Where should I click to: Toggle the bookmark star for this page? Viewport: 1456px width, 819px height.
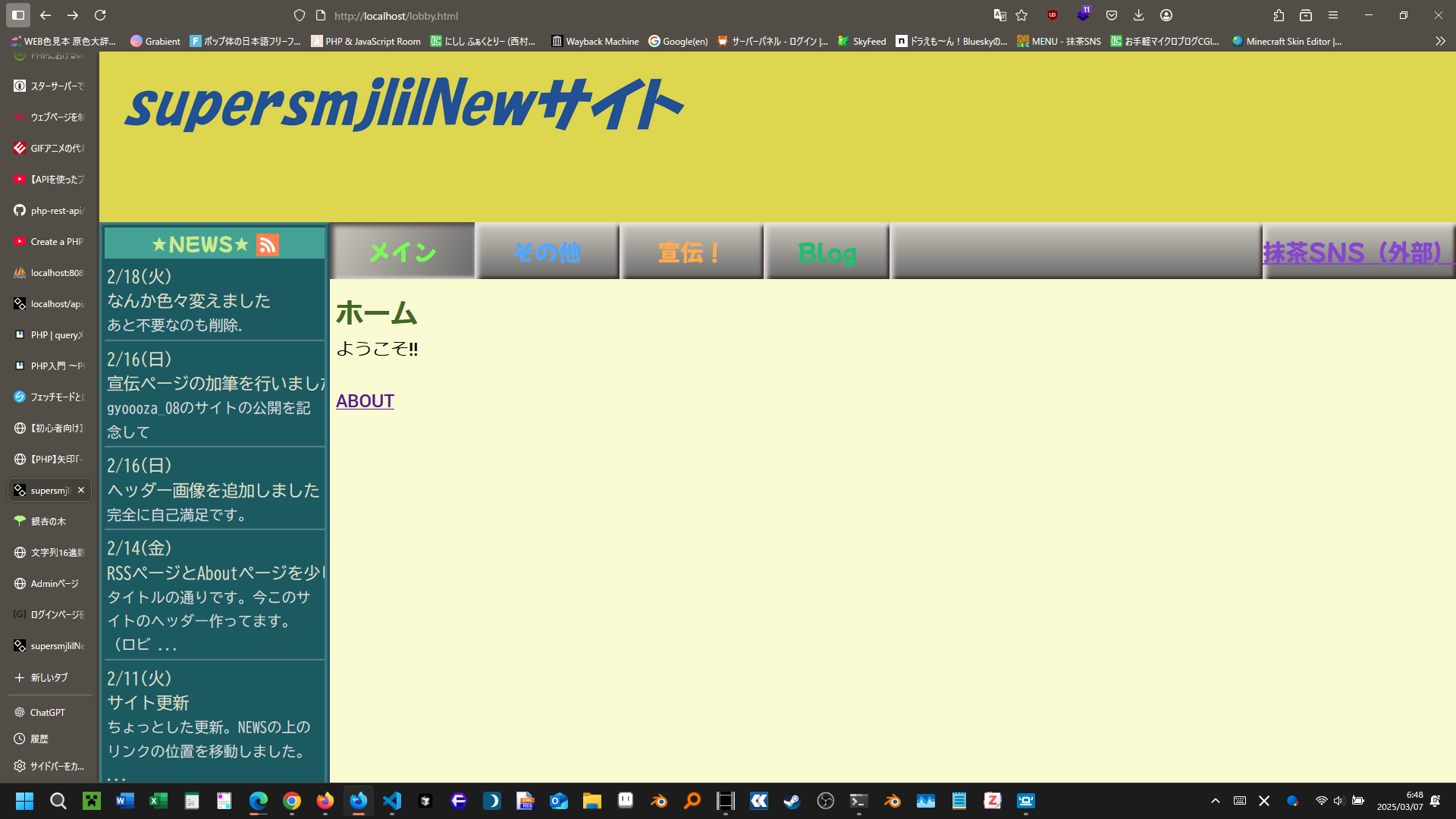(1021, 15)
